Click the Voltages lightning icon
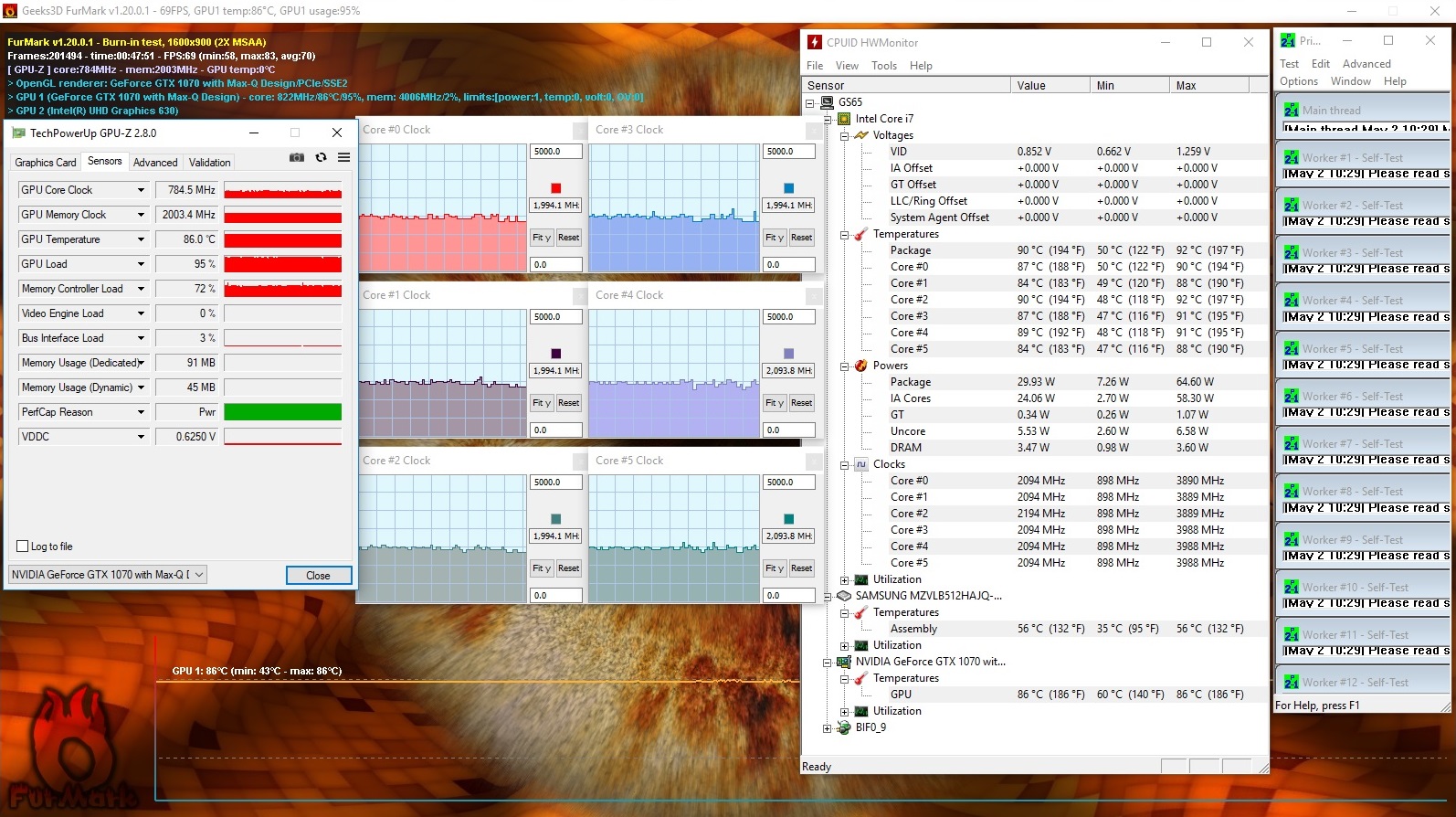 (861, 135)
